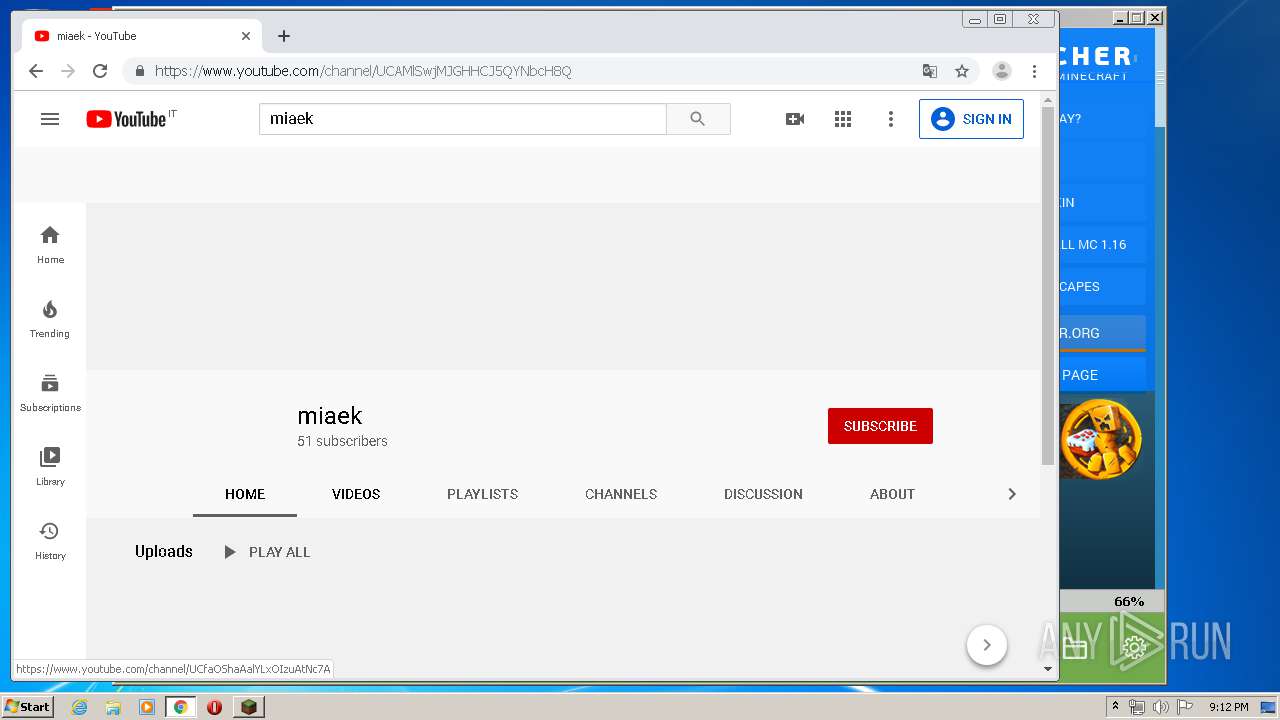Screen dimensions: 1280x720
Task: Go to Home in the sidebar
Action: (x=50, y=244)
